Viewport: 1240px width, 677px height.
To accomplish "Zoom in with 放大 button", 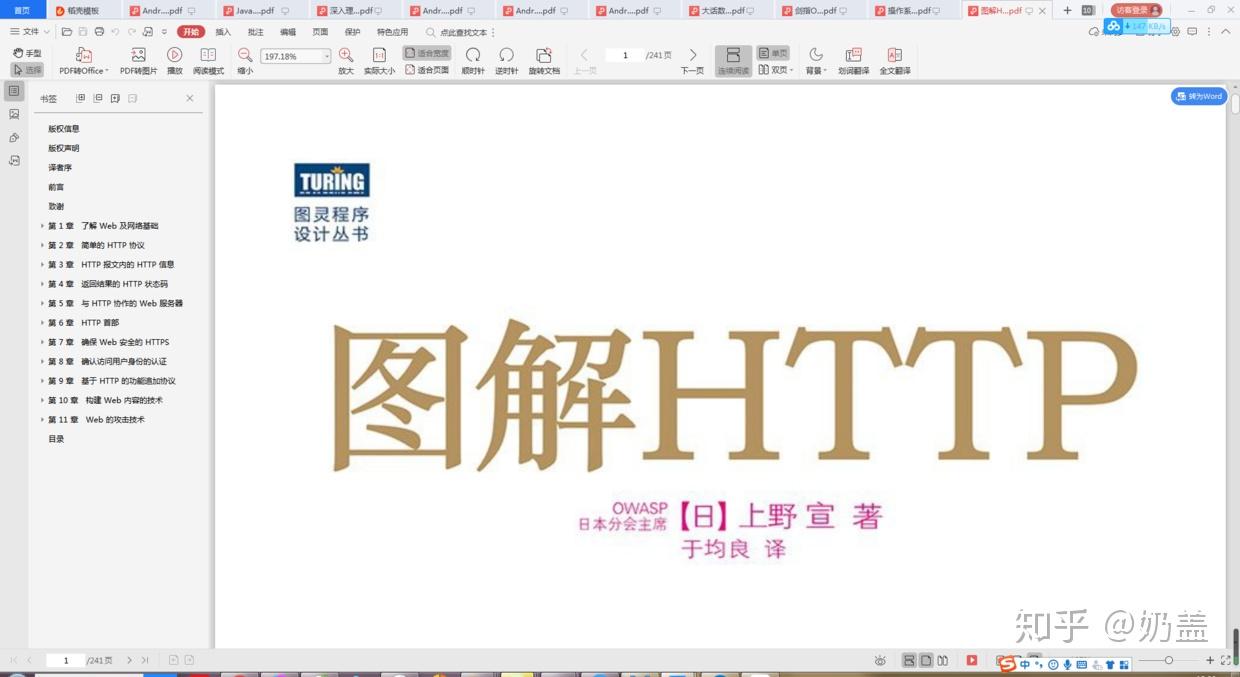I will (346, 61).
